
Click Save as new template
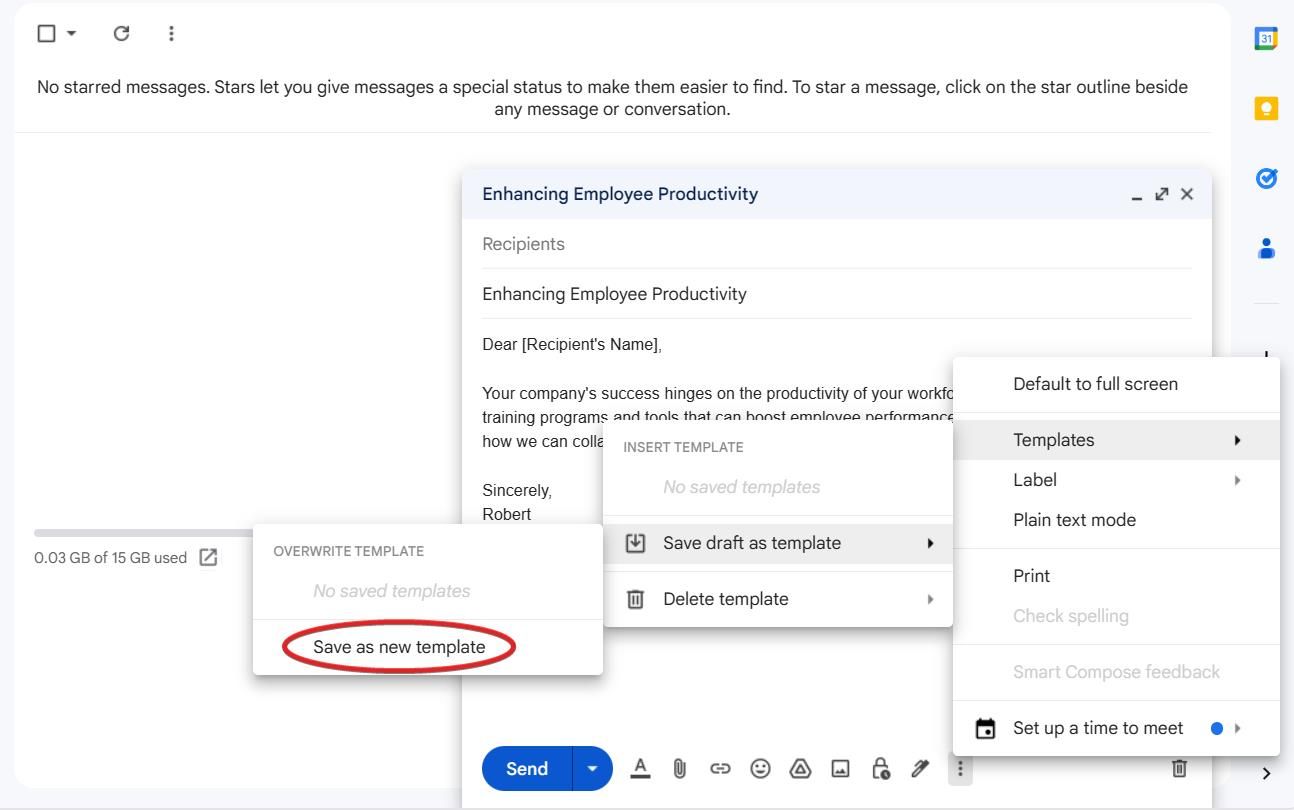coord(397,646)
